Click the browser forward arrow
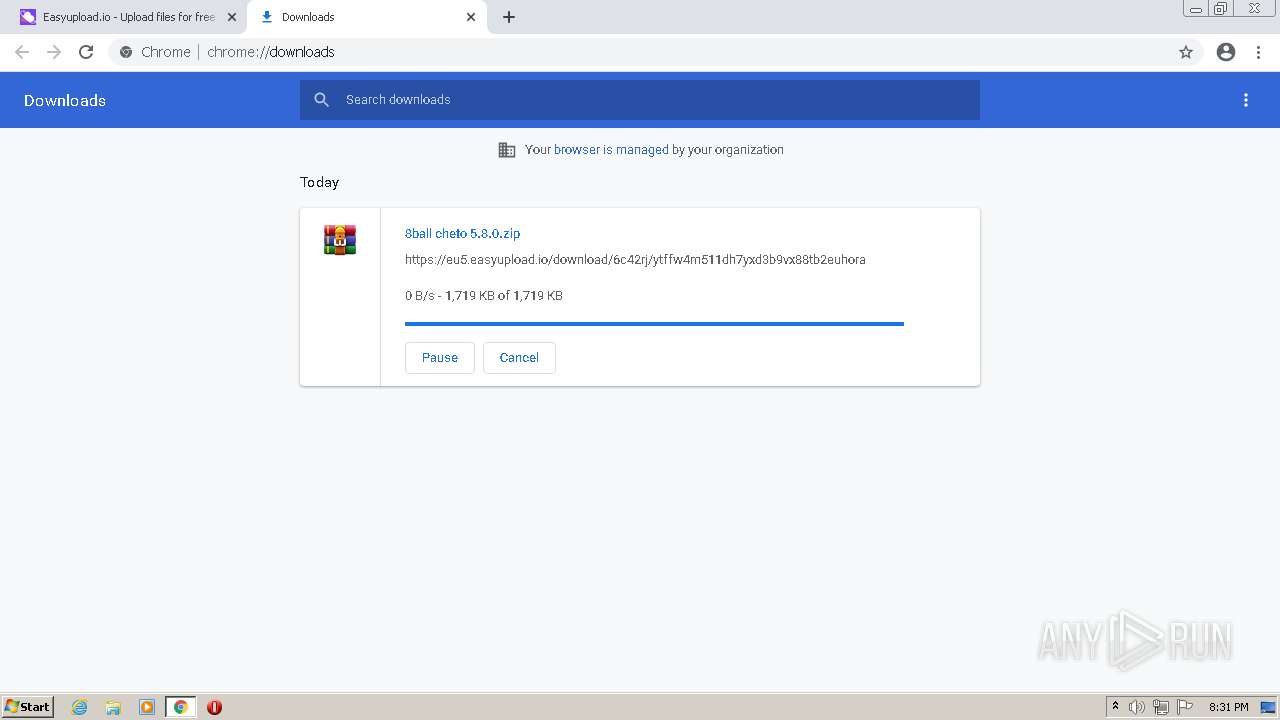Viewport: 1280px width, 720px height. click(x=54, y=52)
